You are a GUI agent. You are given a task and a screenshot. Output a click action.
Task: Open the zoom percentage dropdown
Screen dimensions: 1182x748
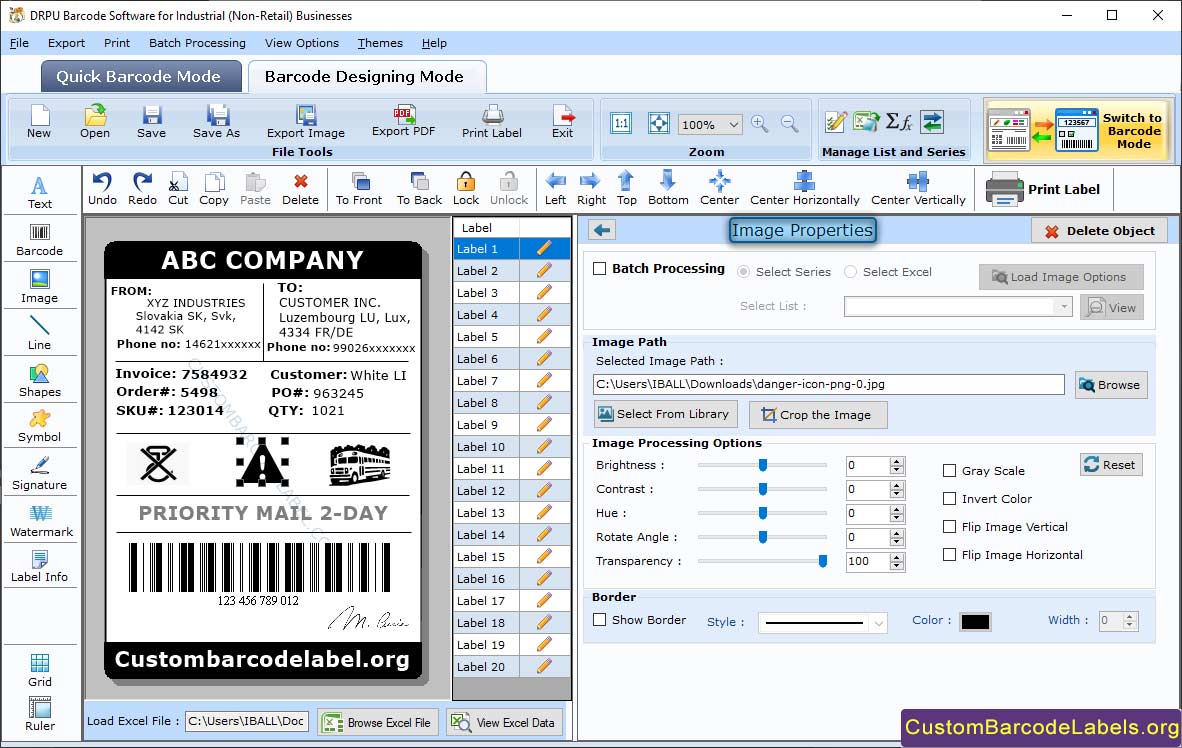734,125
